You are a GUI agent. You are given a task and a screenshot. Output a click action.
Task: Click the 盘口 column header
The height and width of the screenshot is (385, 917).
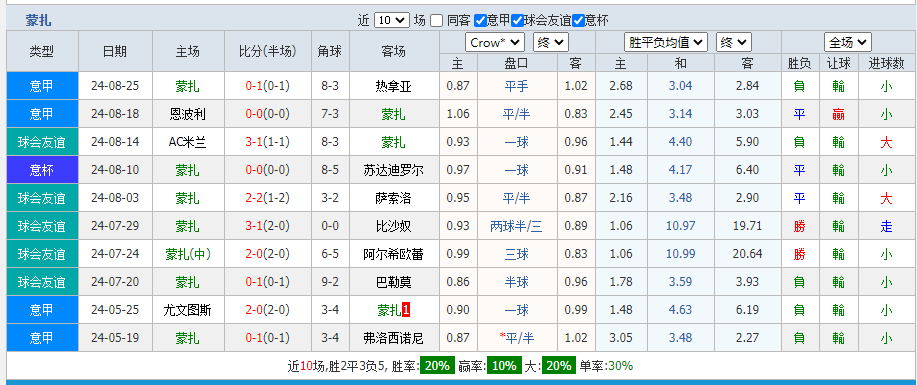[516, 63]
